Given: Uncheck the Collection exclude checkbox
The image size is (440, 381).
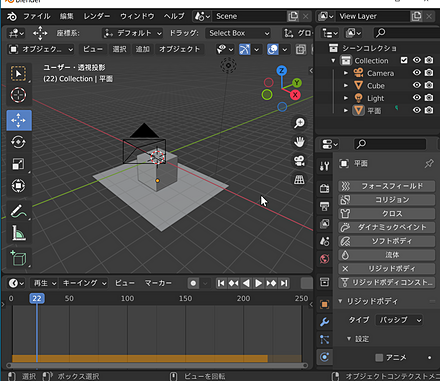Looking at the screenshot, I should (404, 60).
